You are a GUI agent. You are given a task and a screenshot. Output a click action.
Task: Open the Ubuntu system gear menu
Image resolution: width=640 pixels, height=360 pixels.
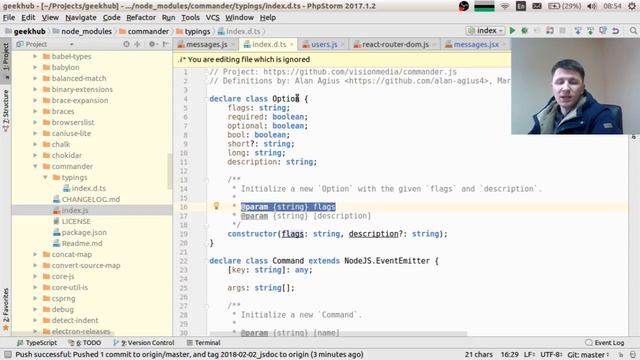pos(632,6)
